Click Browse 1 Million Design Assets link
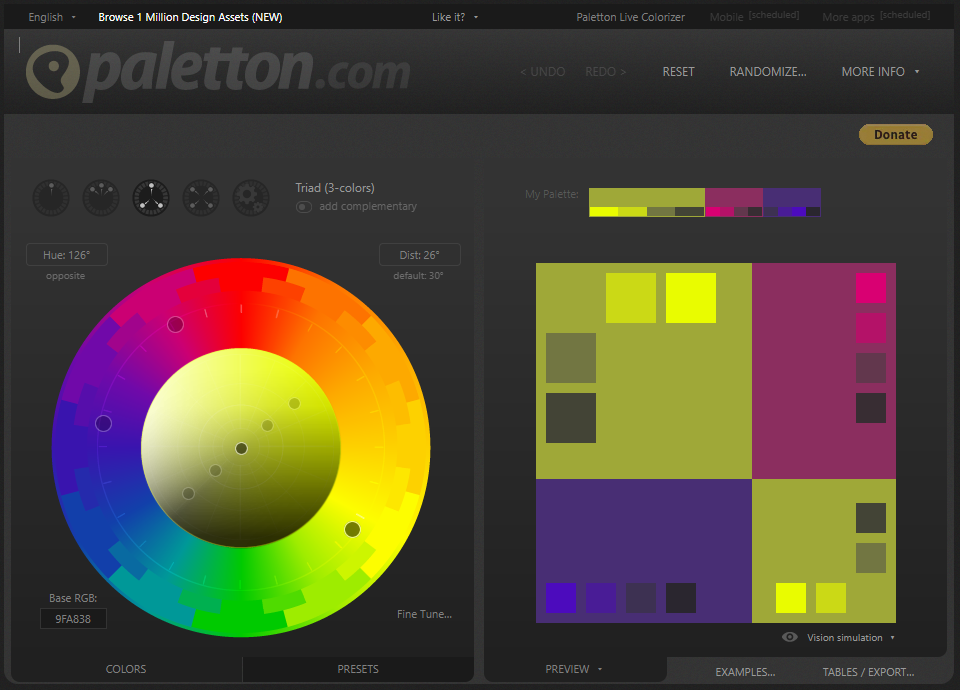Viewport: 960px width, 690px height. [x=190, y=17]
